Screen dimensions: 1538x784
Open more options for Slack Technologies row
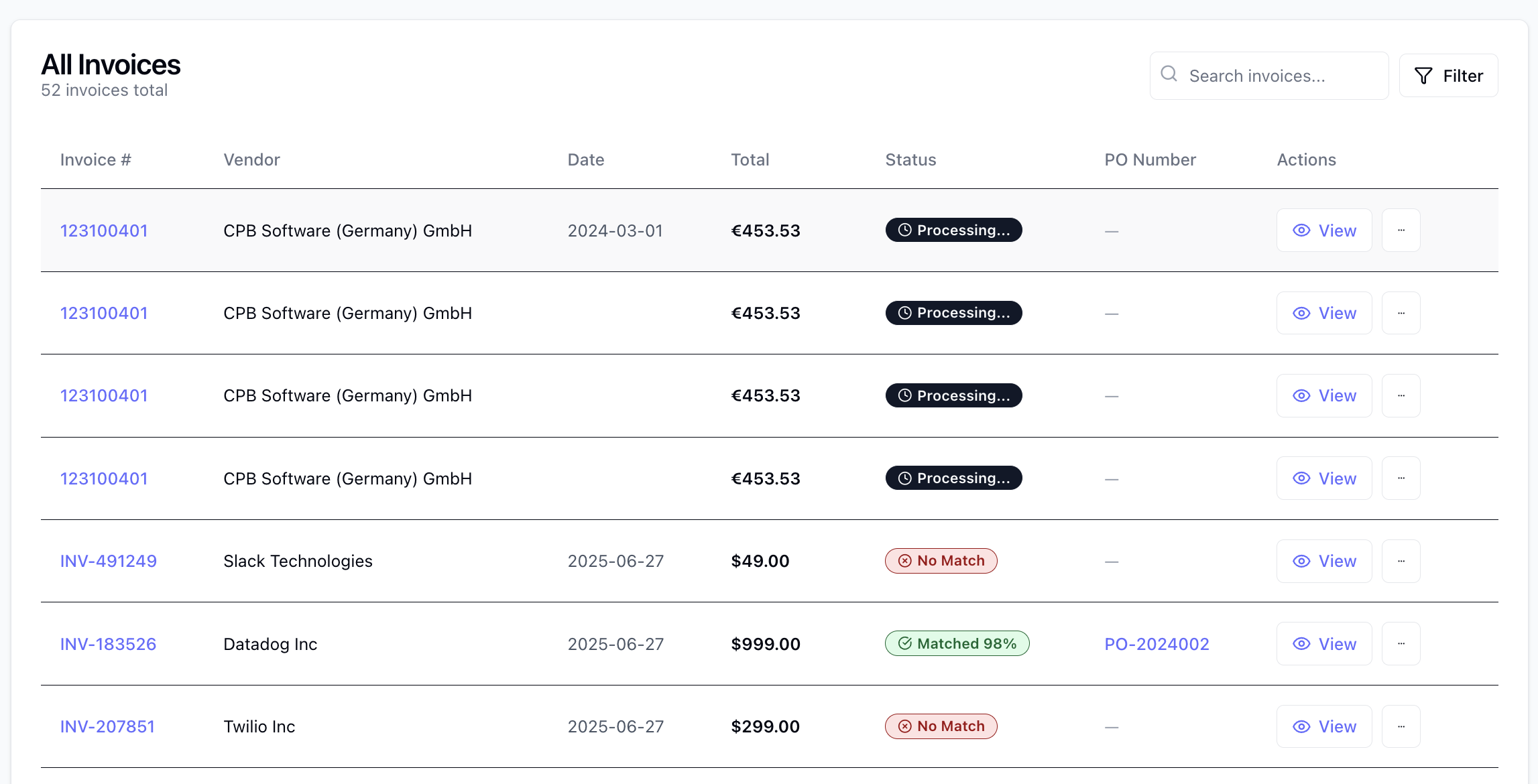tap(1401, 561)
